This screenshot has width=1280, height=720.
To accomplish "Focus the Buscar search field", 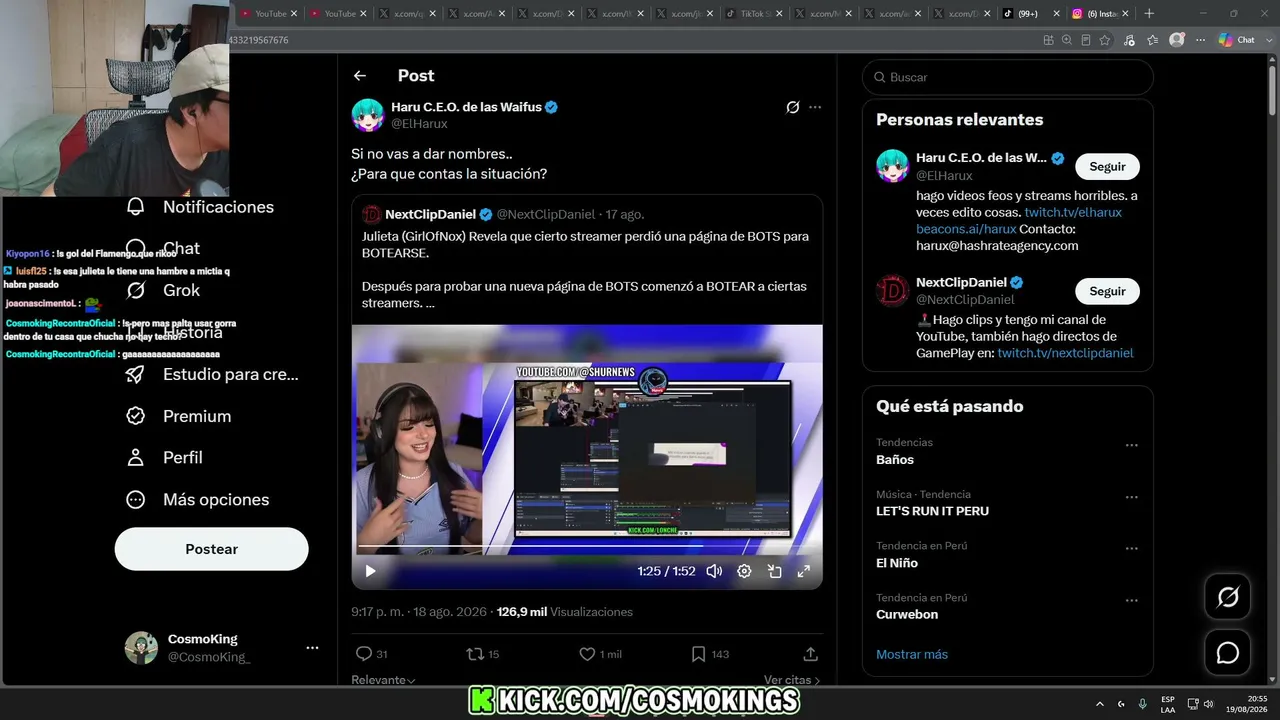I will (1008, 77).
